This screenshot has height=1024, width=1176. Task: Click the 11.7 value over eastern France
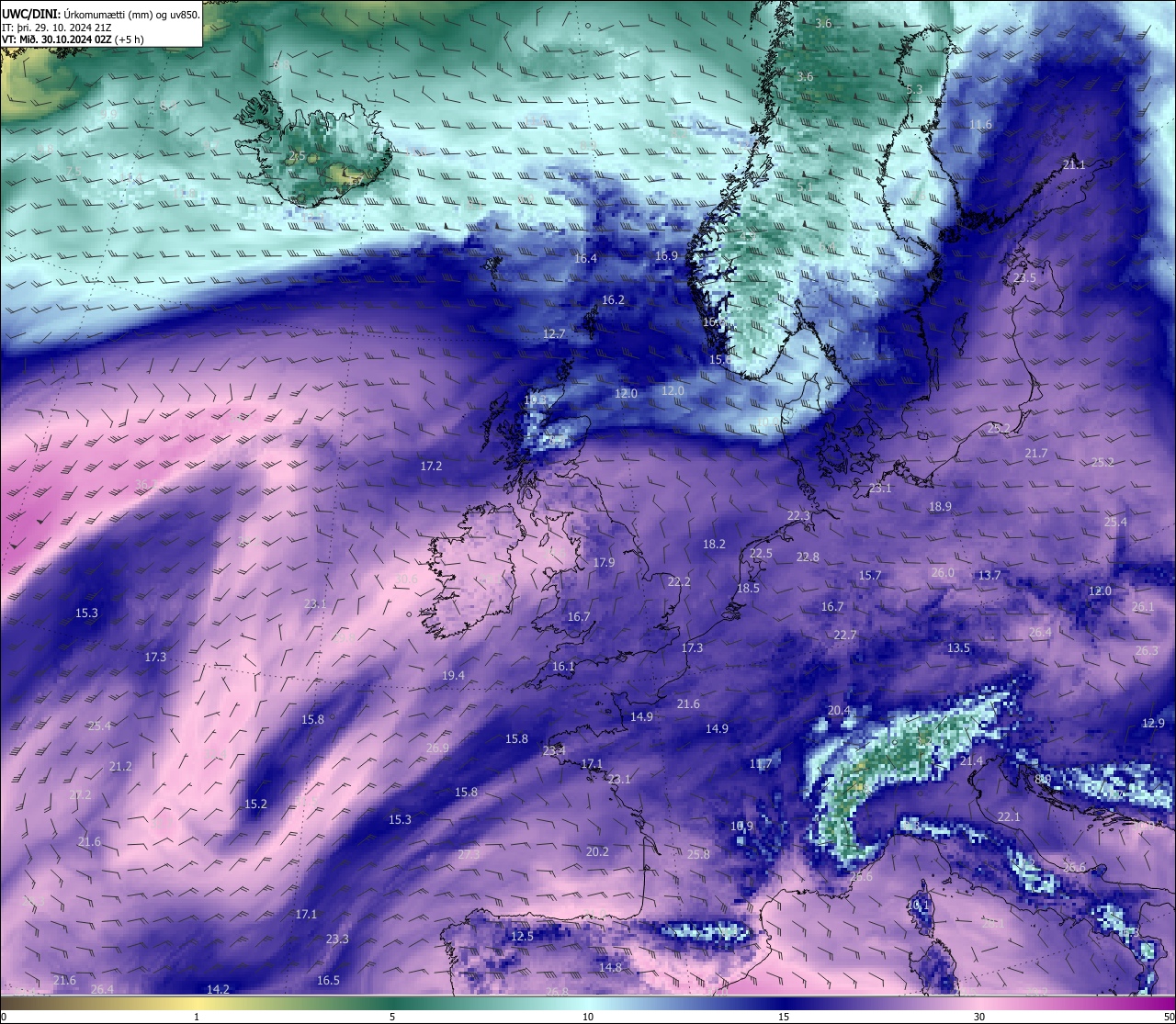pyautogui.click(x=761, y=763)
